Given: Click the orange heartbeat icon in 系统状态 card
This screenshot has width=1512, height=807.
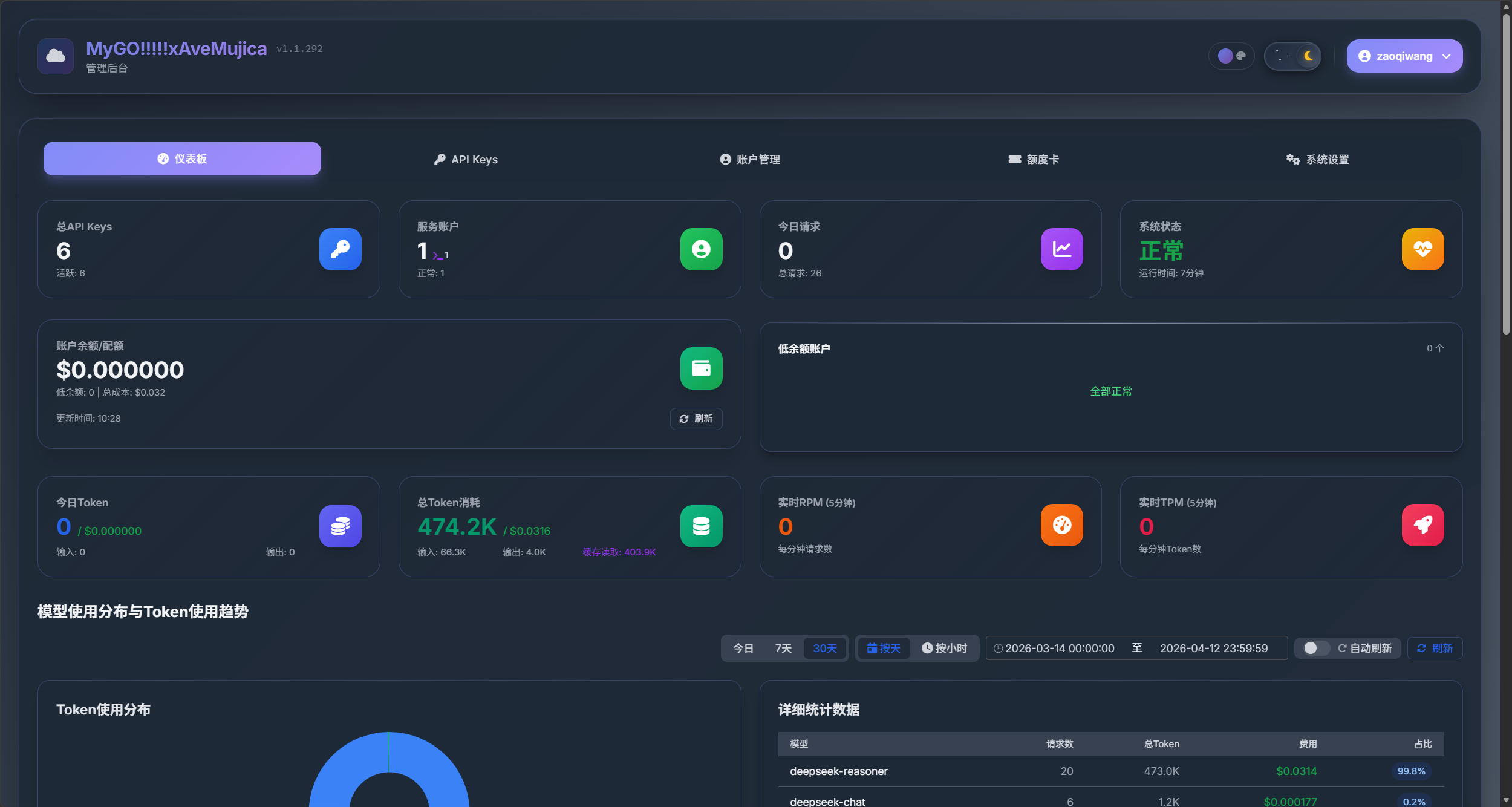Looking at the screenshot, I should pos(1422,249).
